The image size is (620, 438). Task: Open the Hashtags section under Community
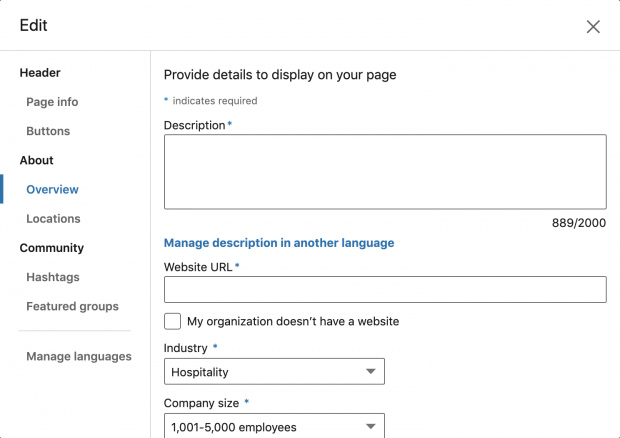[x=53, y=277]
